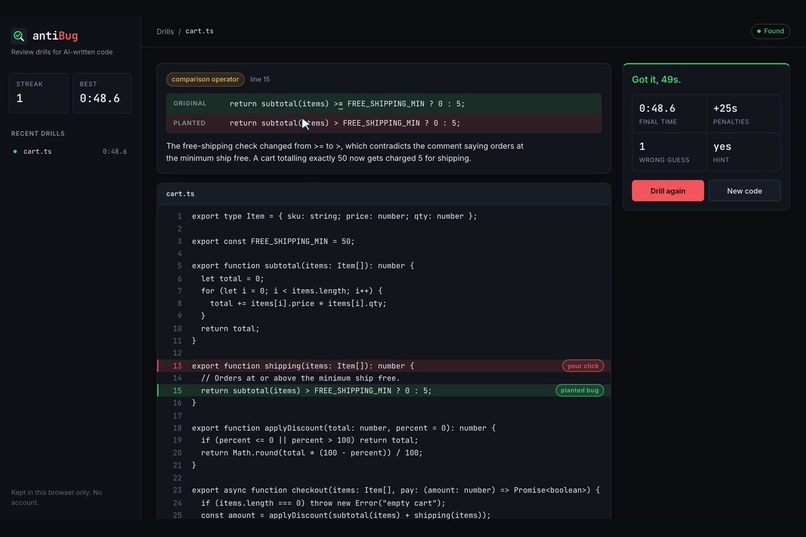Click line 25 const amount statement
This screenshot has width=806, height=537.
(346, 515)
